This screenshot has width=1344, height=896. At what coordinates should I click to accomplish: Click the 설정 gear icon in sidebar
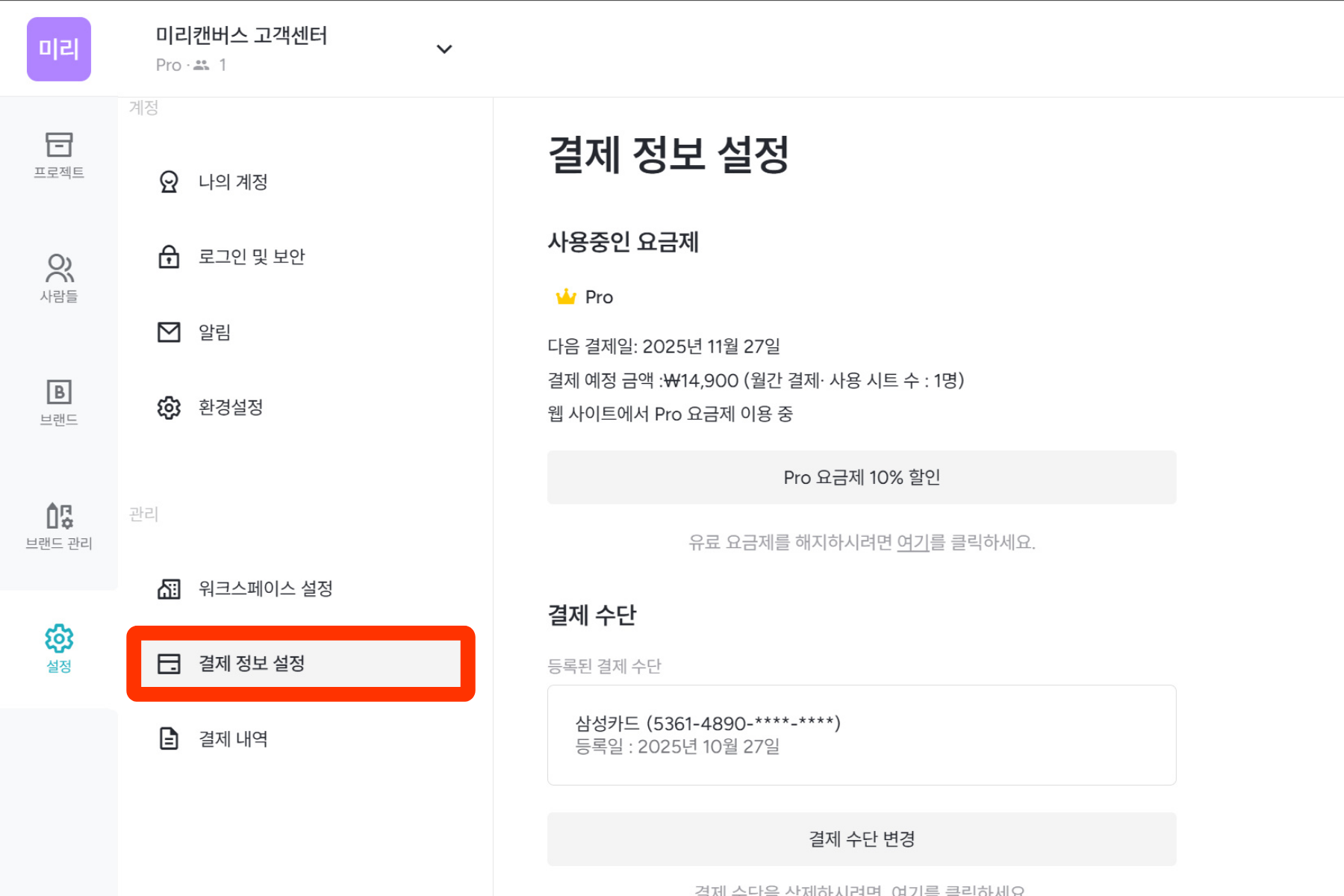coord(59,640)
